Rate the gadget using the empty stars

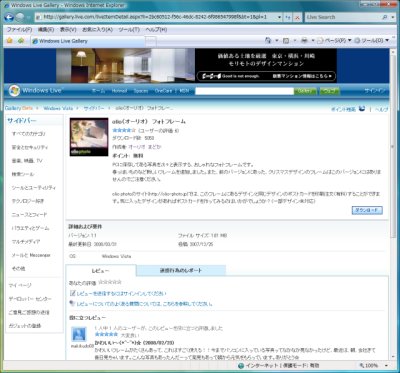click(x=110, y=282)
